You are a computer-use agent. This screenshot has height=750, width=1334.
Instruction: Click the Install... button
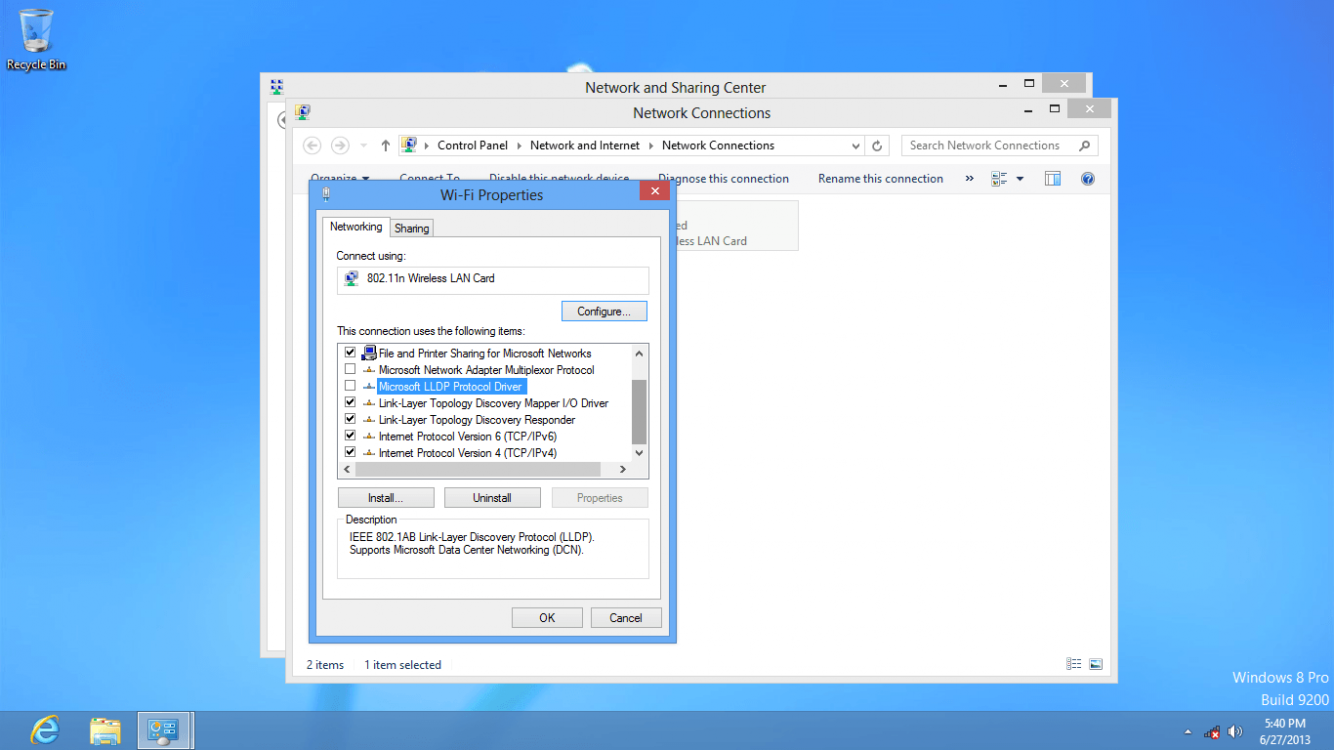tap(386, 498)
